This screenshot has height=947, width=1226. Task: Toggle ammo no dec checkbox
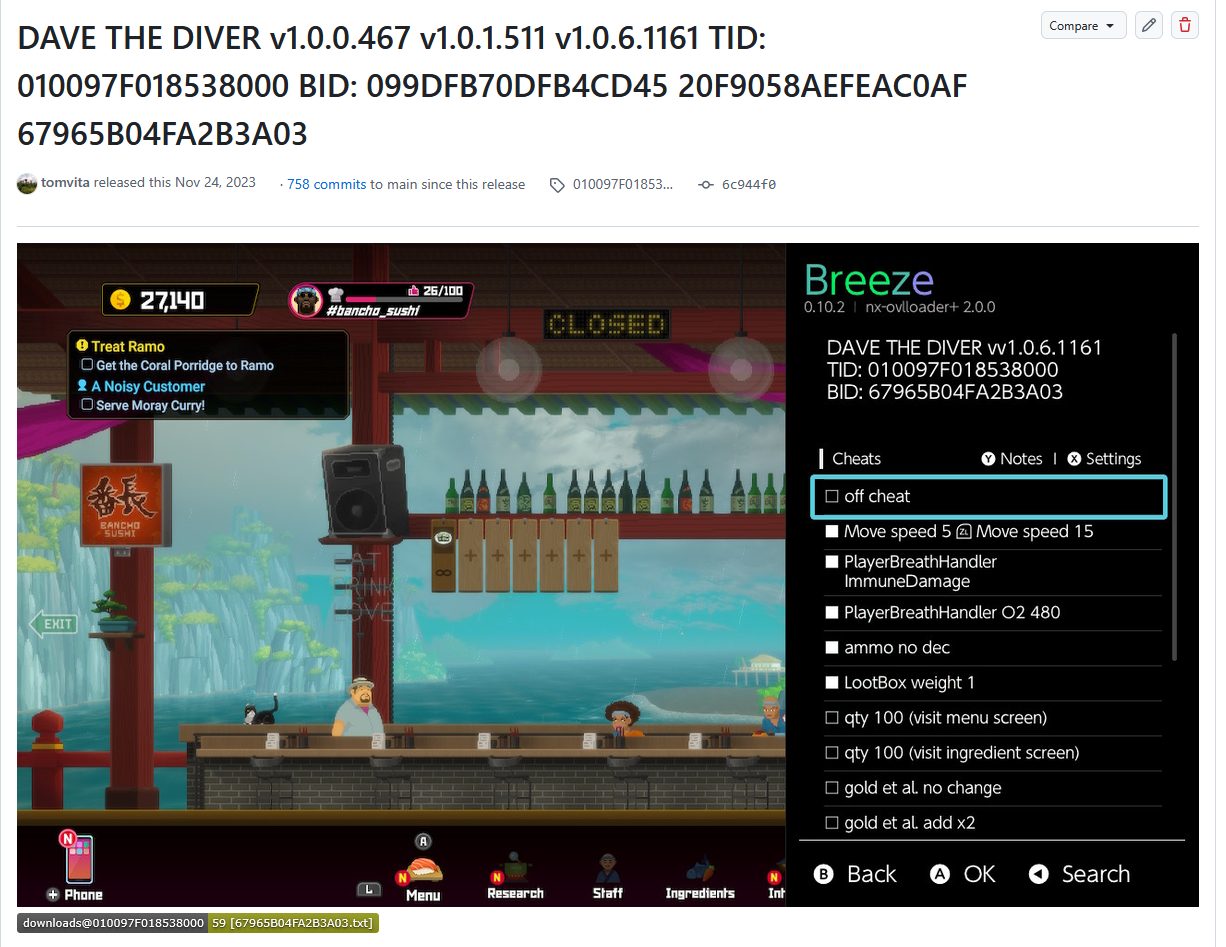(831, 647)
